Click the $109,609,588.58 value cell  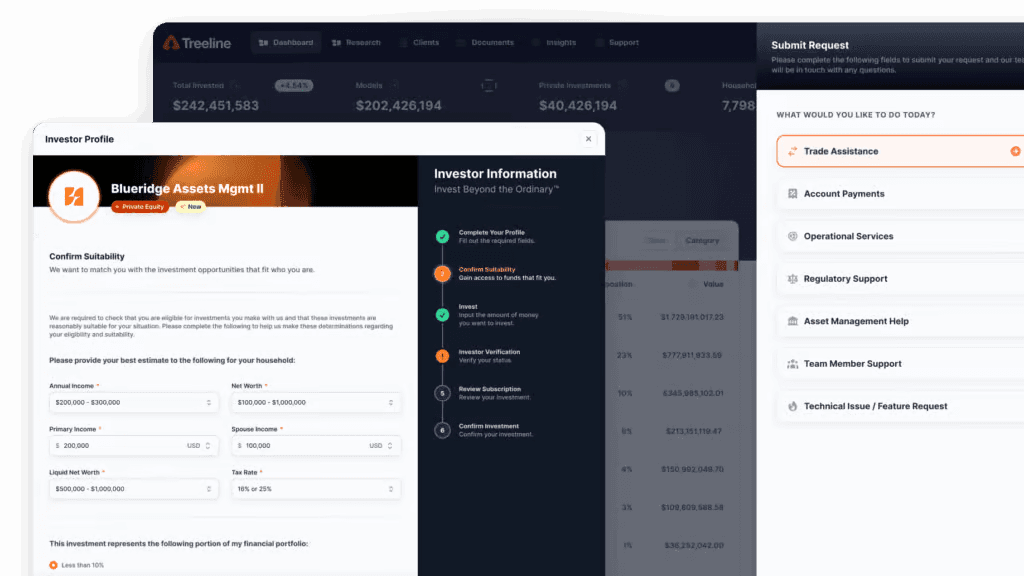[692, 507]
